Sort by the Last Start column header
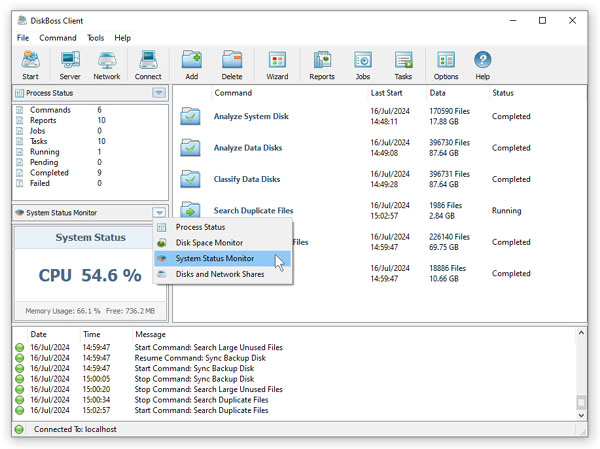Screen dimensions: 600x449 [x=386, y=93]
